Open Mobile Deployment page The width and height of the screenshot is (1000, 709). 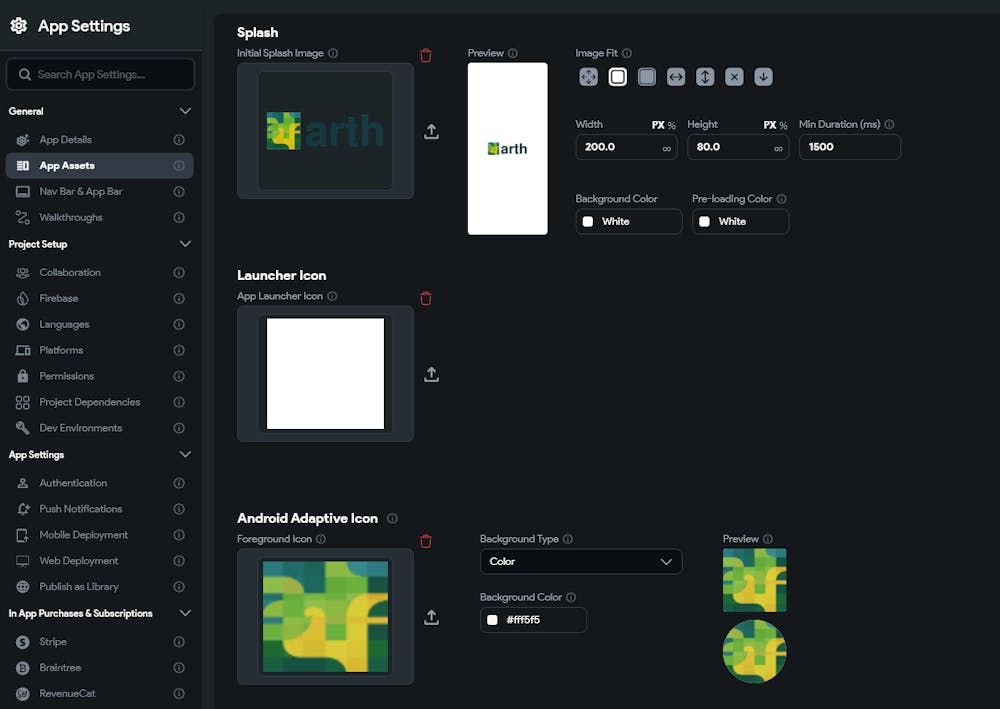coord(99,535)
